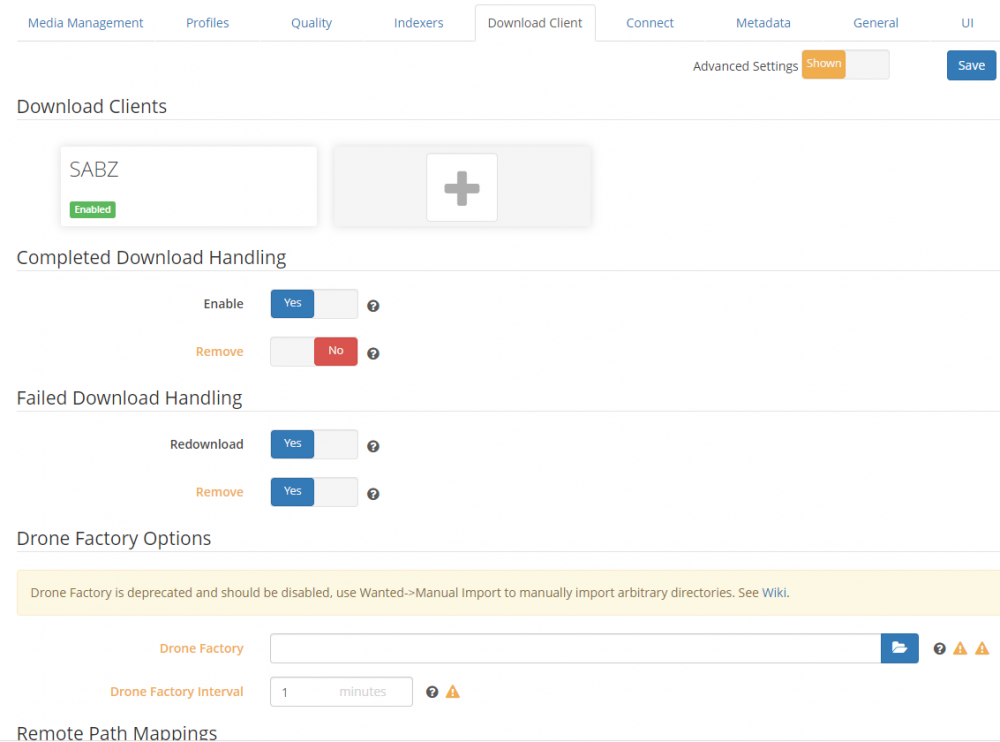Select the Download Client tab

[535, 23]
